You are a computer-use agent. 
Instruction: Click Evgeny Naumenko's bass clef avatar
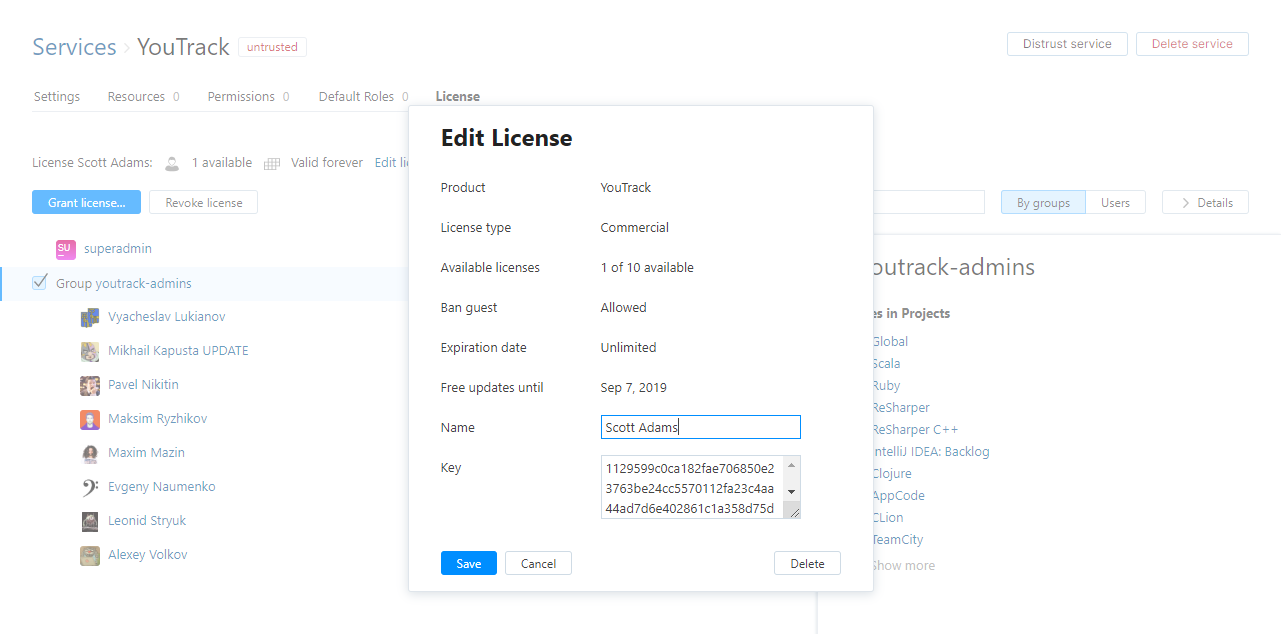[90, 487]
